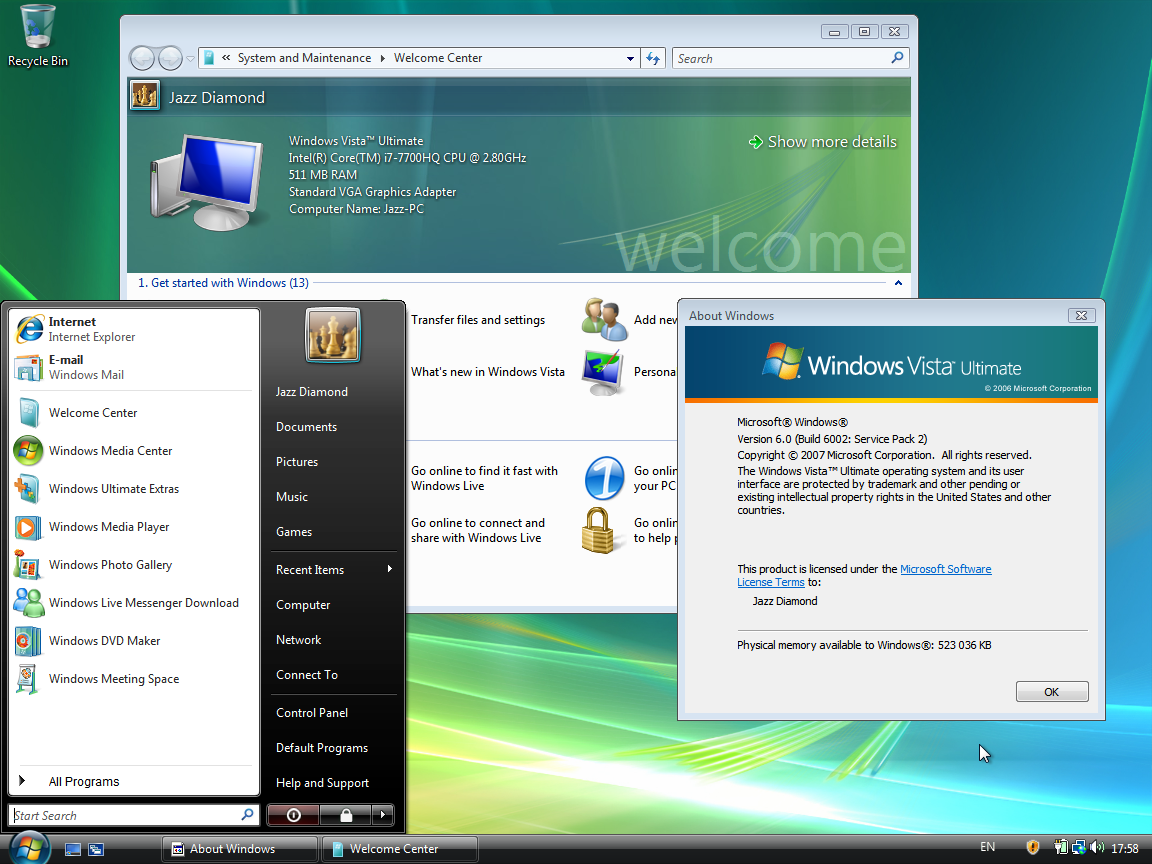Viewport: 1152px width, 864px height.
Task: Open Connect To from Start menu
Action: pyautogui.click(x=306, y=675)
